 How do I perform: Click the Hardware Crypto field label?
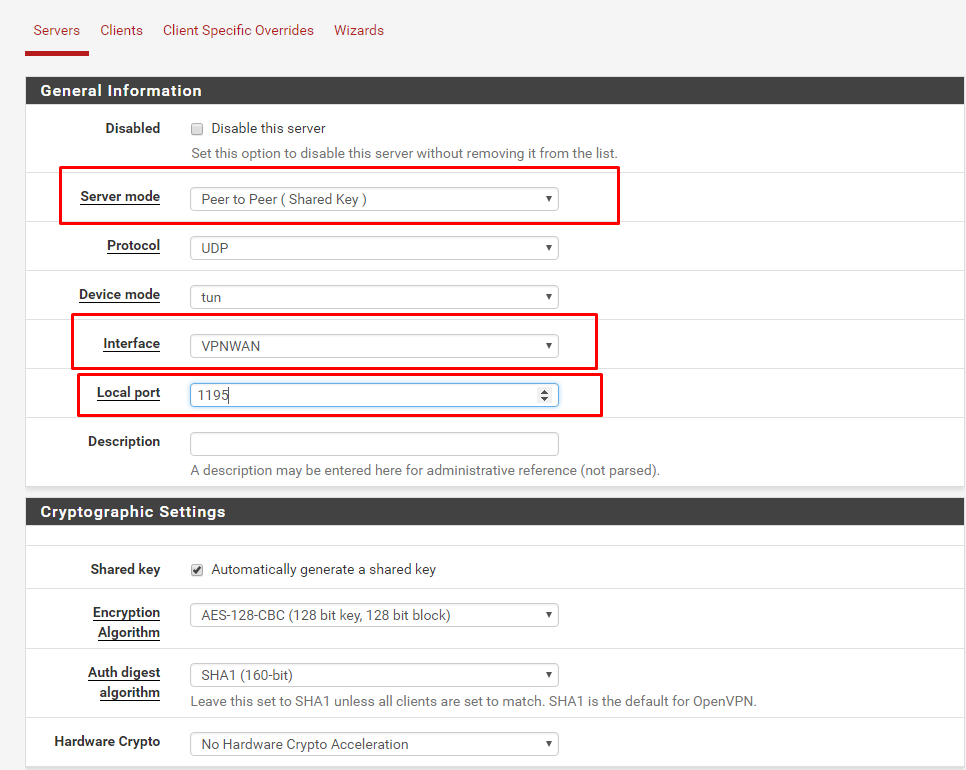click(107, 741)
